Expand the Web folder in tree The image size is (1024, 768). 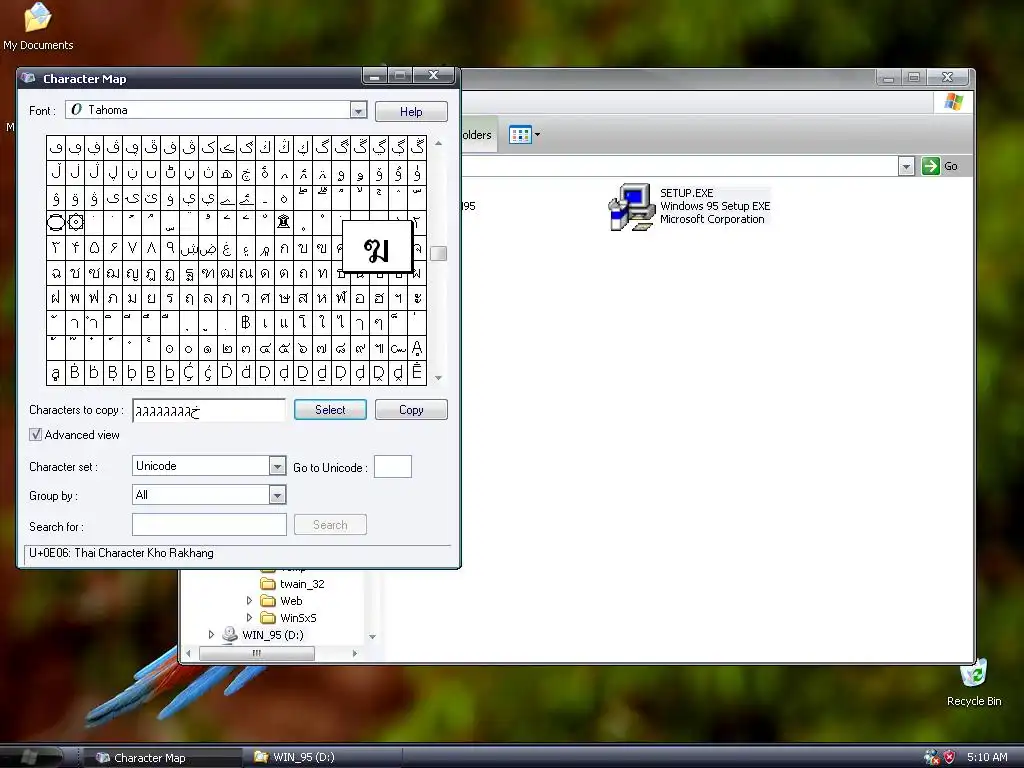click(249, 601)
